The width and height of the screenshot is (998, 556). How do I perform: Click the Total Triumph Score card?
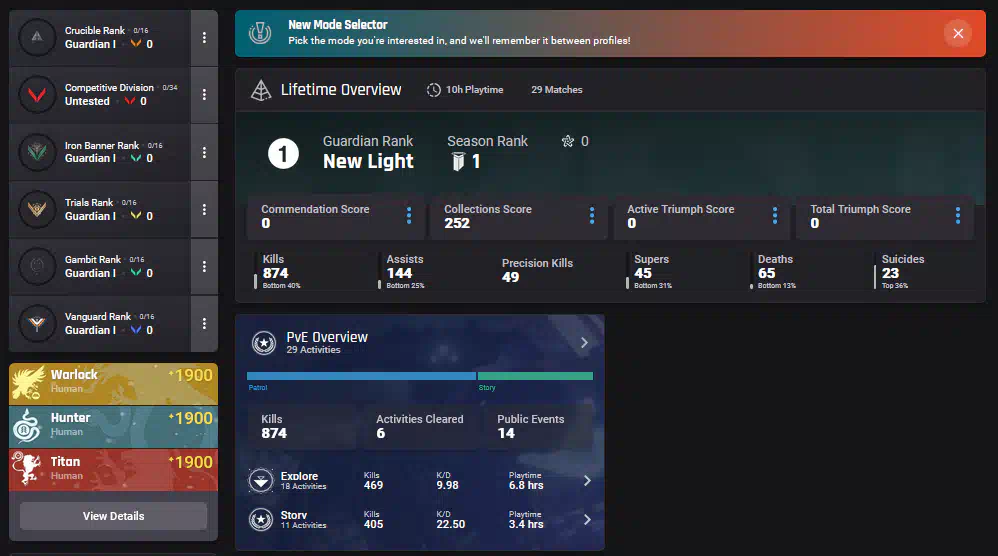(x=885, y=216)
